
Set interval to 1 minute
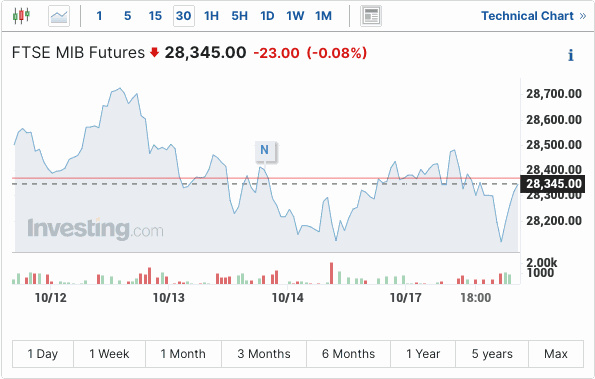(99, 16)
